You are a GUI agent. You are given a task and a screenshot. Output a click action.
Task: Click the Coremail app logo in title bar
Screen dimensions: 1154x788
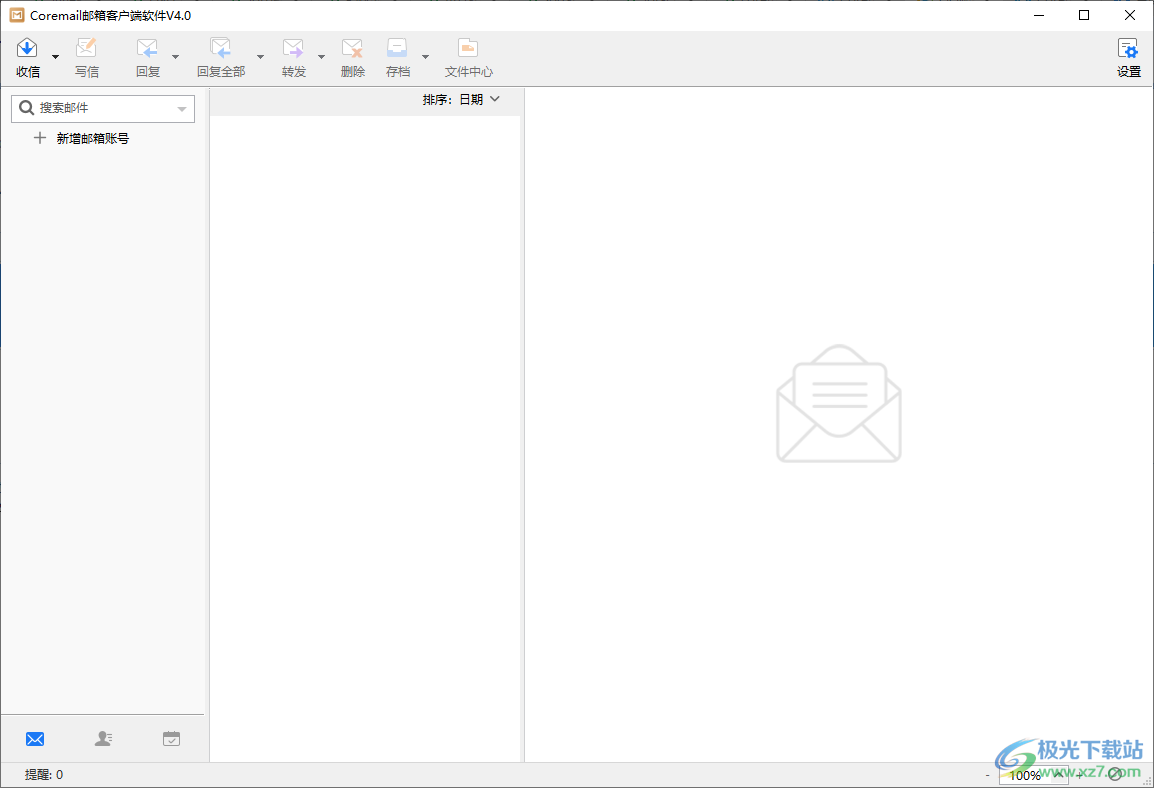(16, 15)
